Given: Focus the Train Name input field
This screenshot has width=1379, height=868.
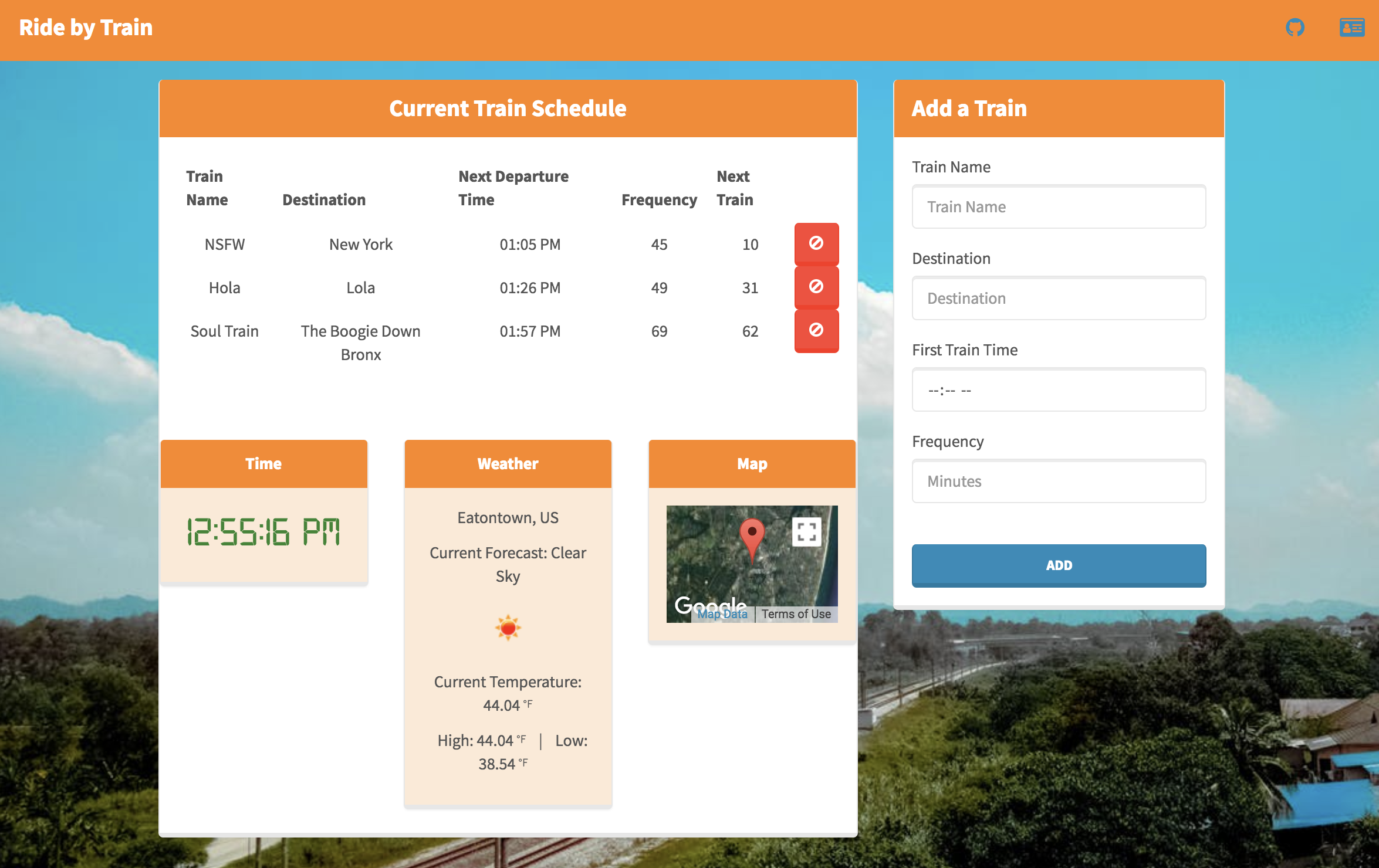Looking at the screenshot, I should (1058, 207).
